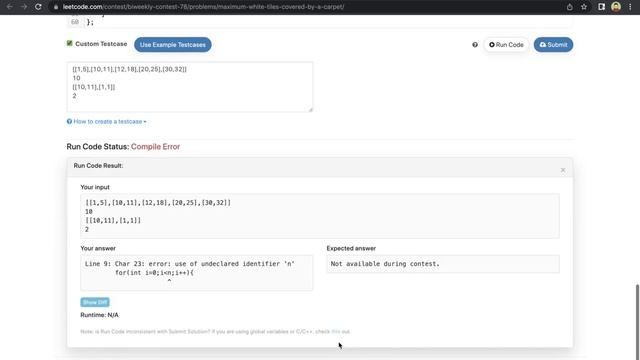
Task: Click inside the custom testcase text area
Action: [190, 87]
